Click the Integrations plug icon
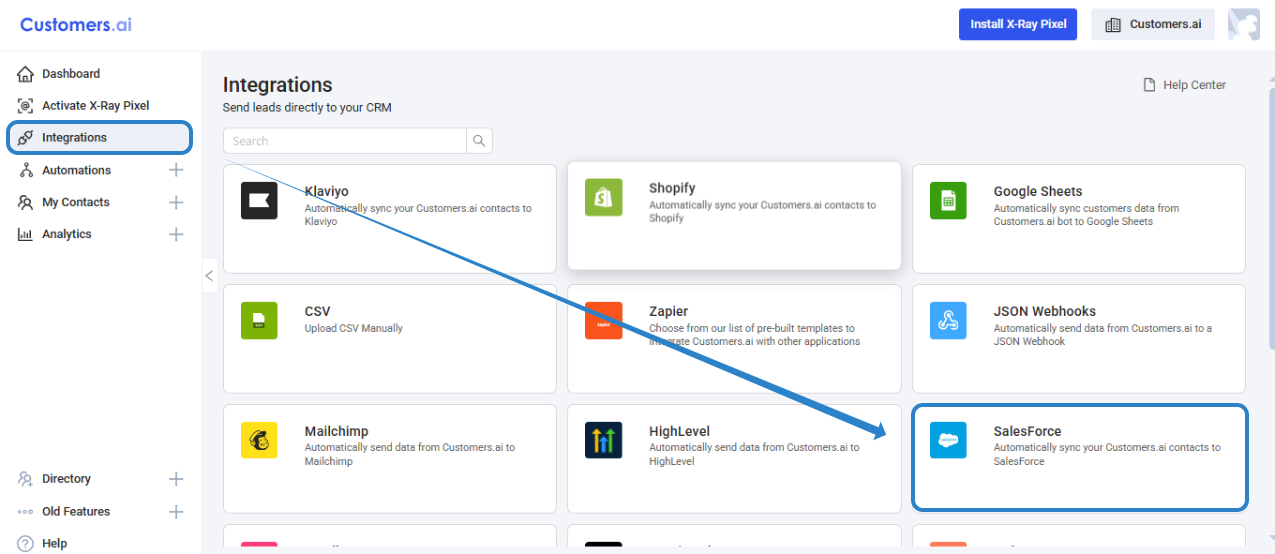1275x554 pixels. pos(25,138)
